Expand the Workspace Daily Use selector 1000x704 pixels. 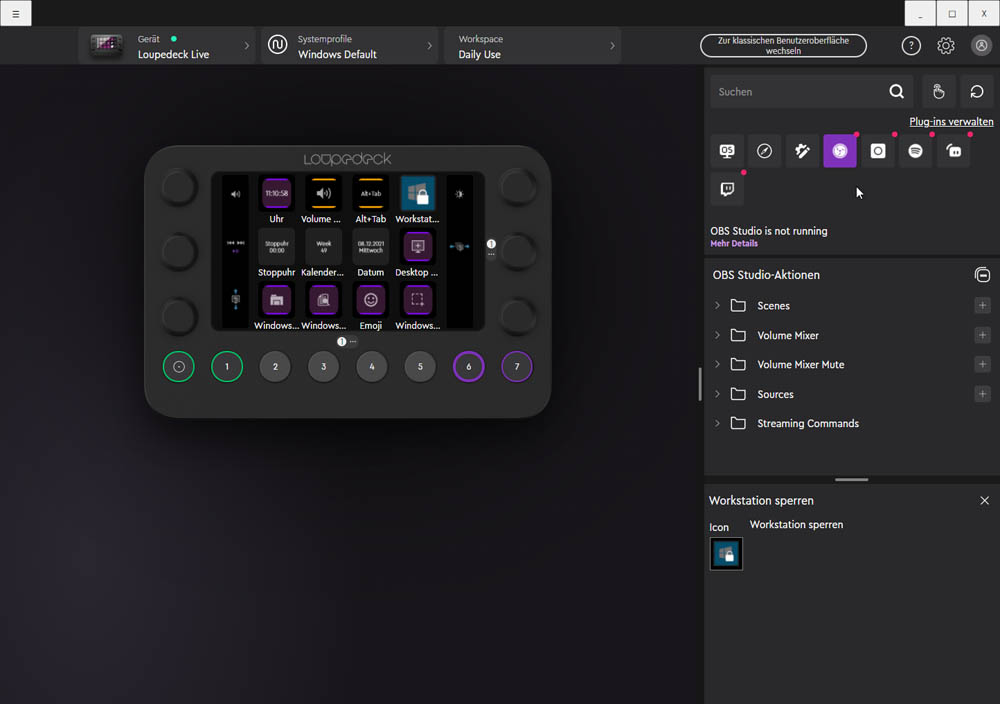[x=533, y=46]
